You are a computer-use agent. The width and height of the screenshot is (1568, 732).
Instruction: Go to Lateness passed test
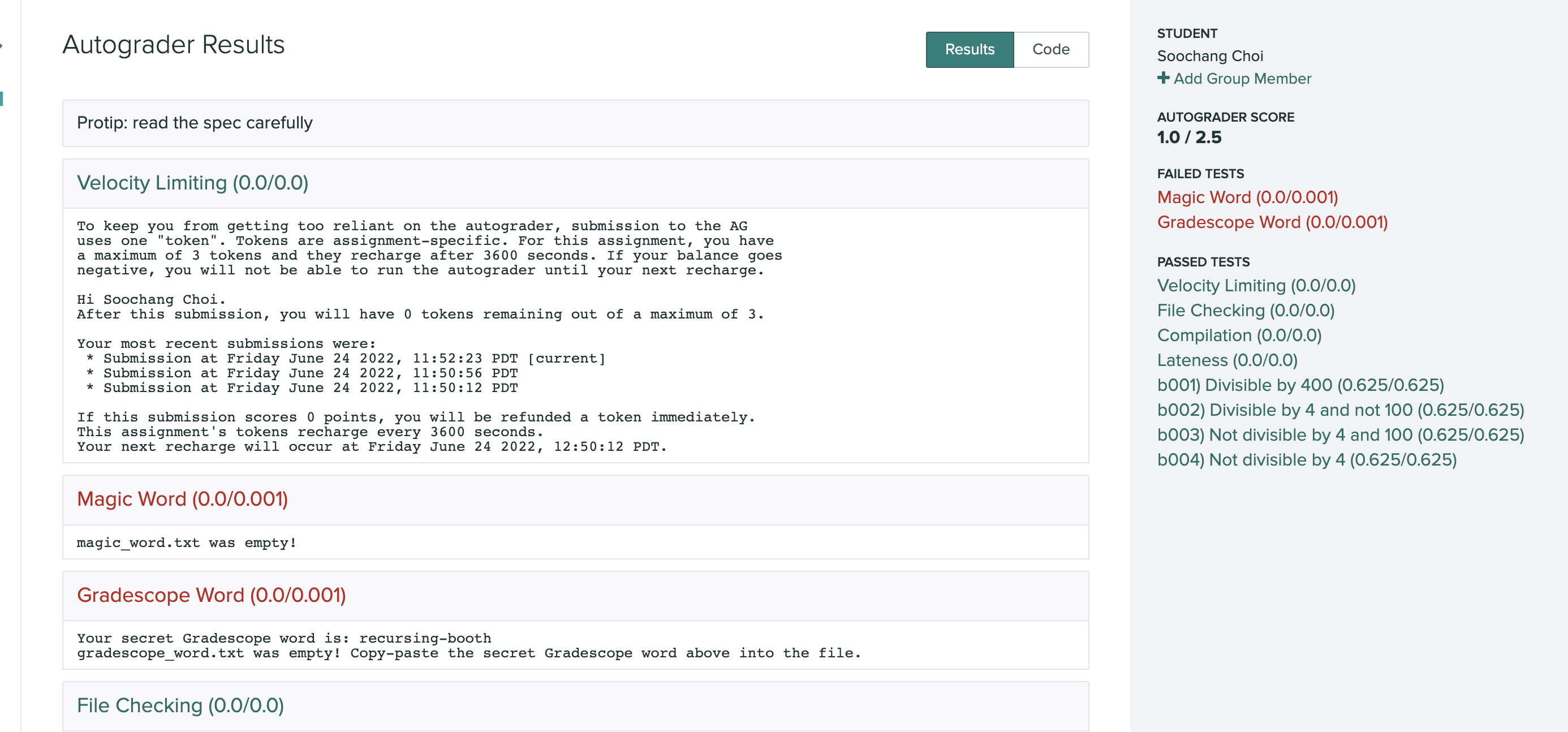coord(1226,360)
